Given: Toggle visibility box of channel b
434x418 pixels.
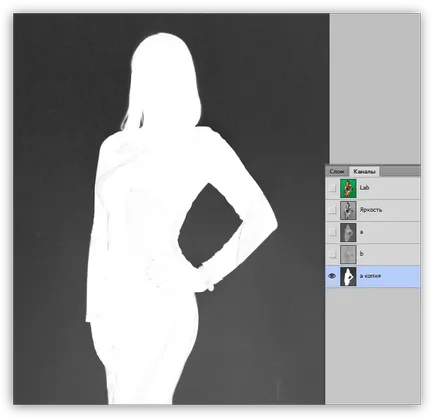Looking at the screenshot, I should [x=332, y=254].
